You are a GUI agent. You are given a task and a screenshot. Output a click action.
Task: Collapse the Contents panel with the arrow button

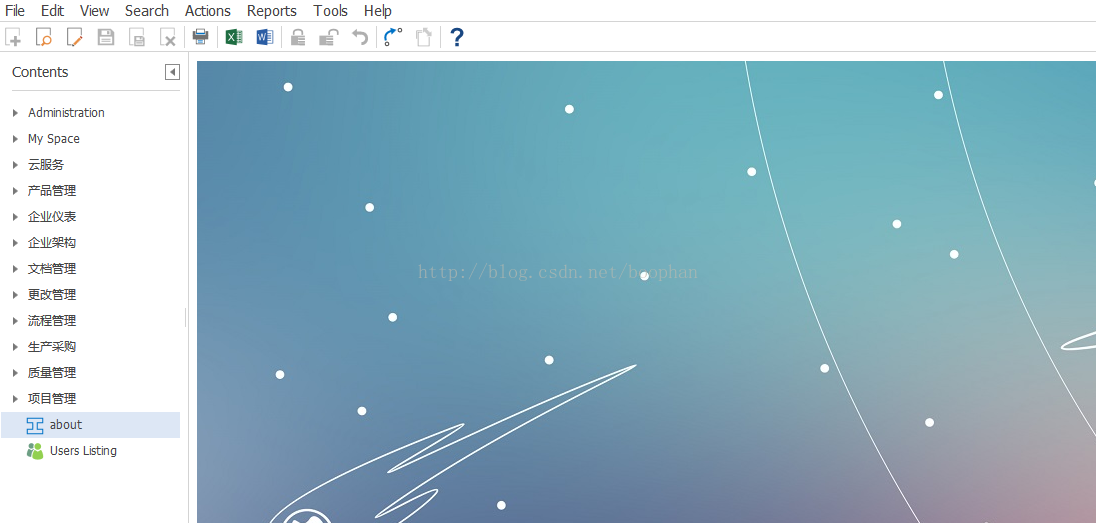(172, 72)
